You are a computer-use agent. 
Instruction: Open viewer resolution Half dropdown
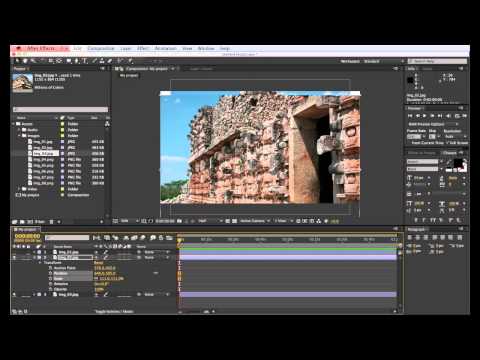tap(210, 221)
